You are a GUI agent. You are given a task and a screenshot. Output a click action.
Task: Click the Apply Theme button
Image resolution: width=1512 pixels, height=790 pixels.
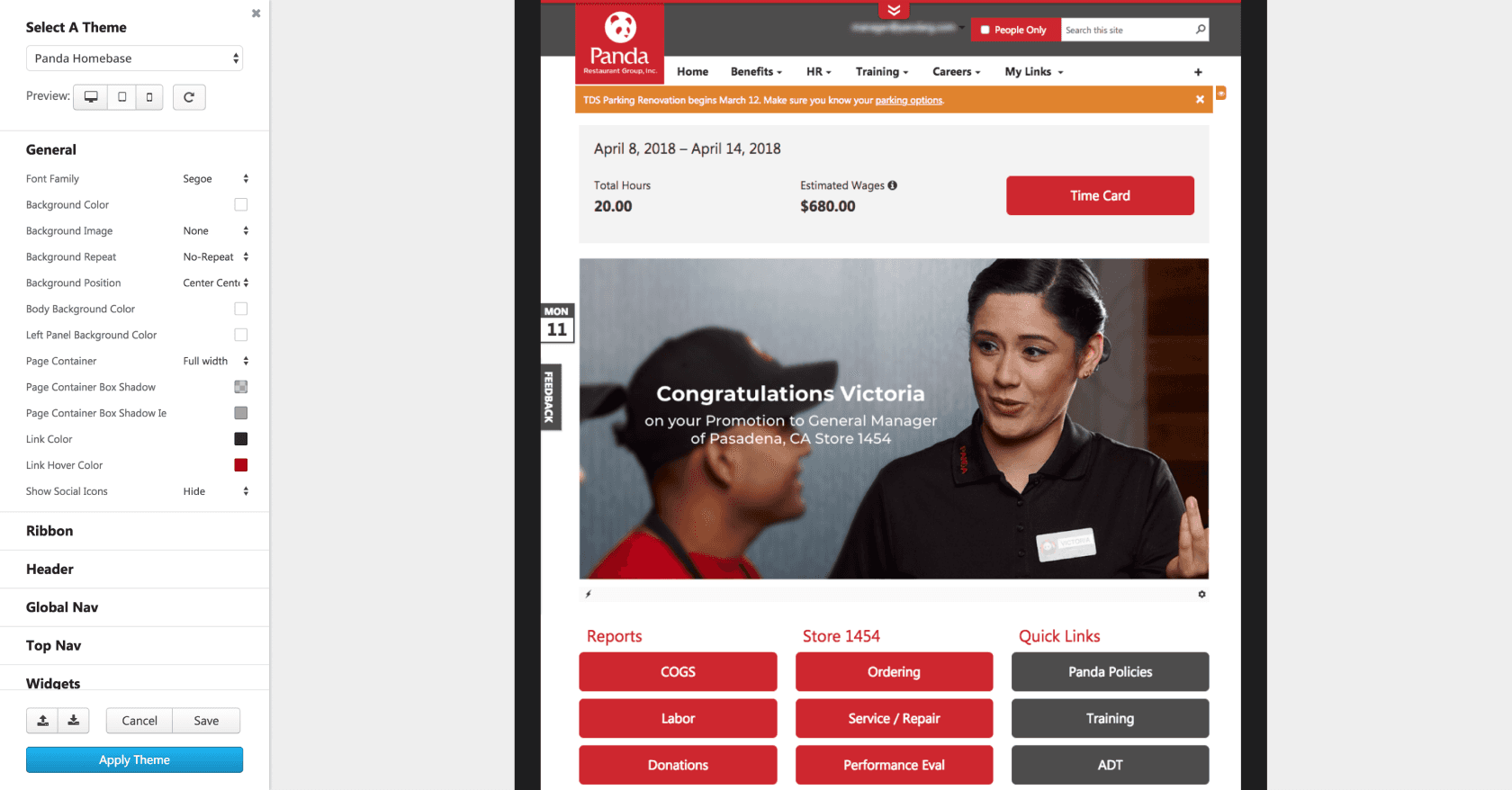[134, 760]
